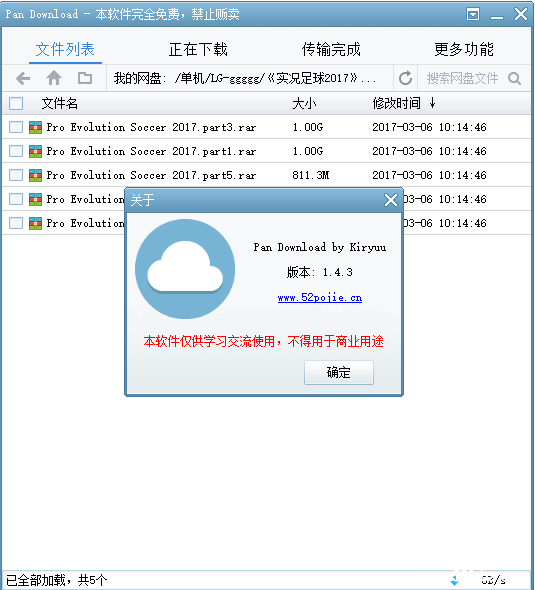Toggle the select-all checkbox in header

[x=16, y=103]
